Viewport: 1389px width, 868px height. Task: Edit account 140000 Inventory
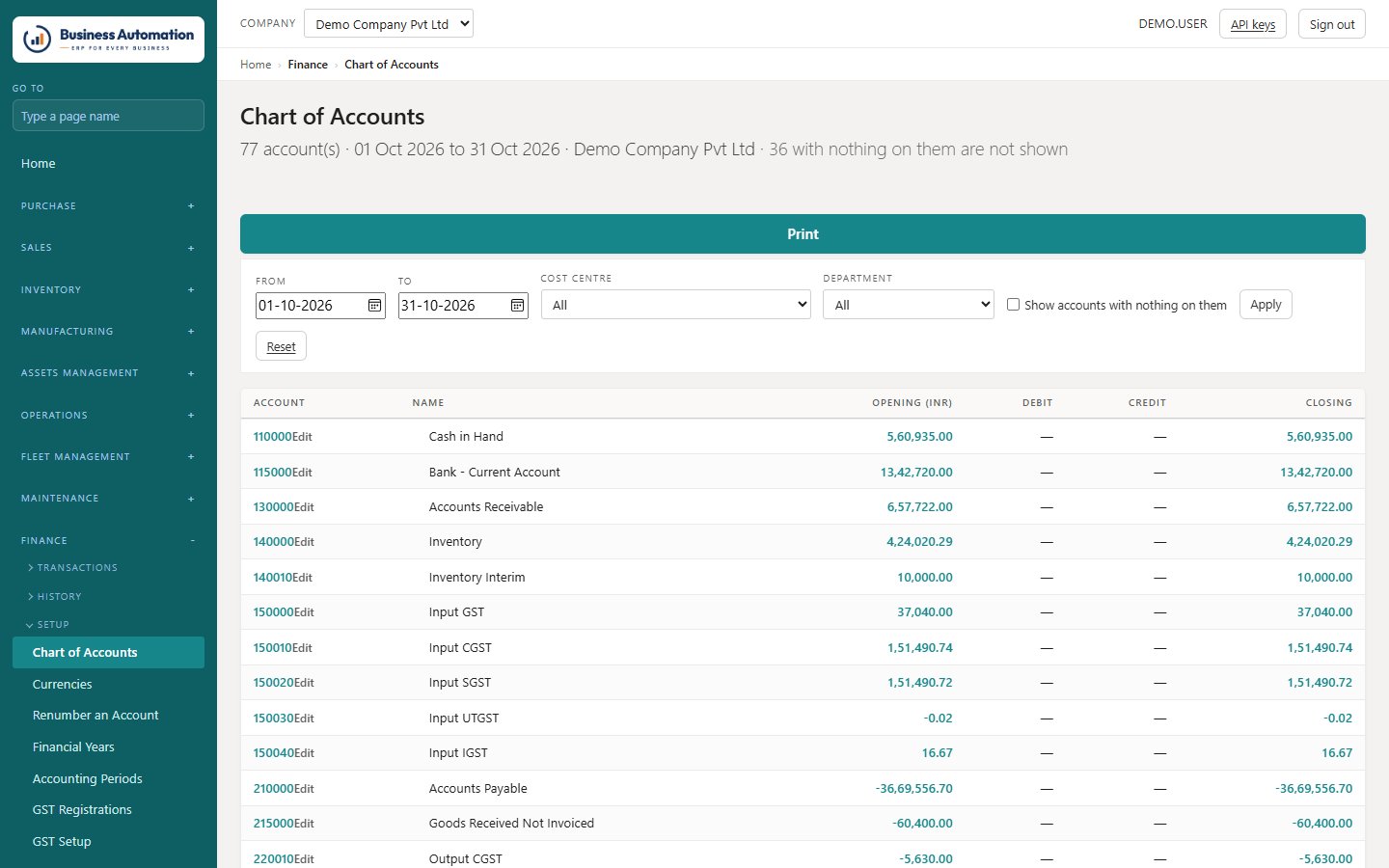304,542
